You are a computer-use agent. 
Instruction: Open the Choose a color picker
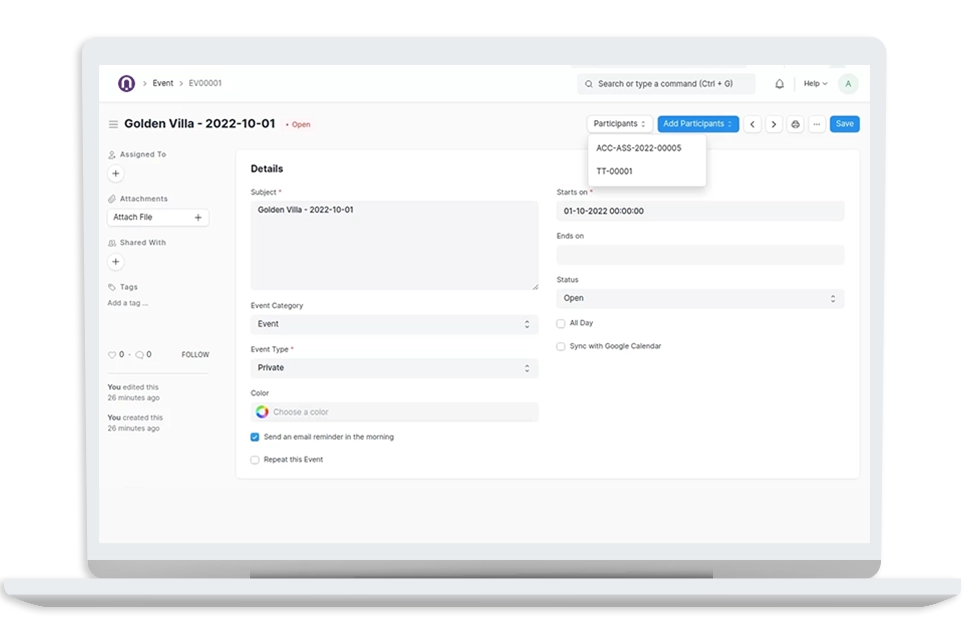point(394,412)
